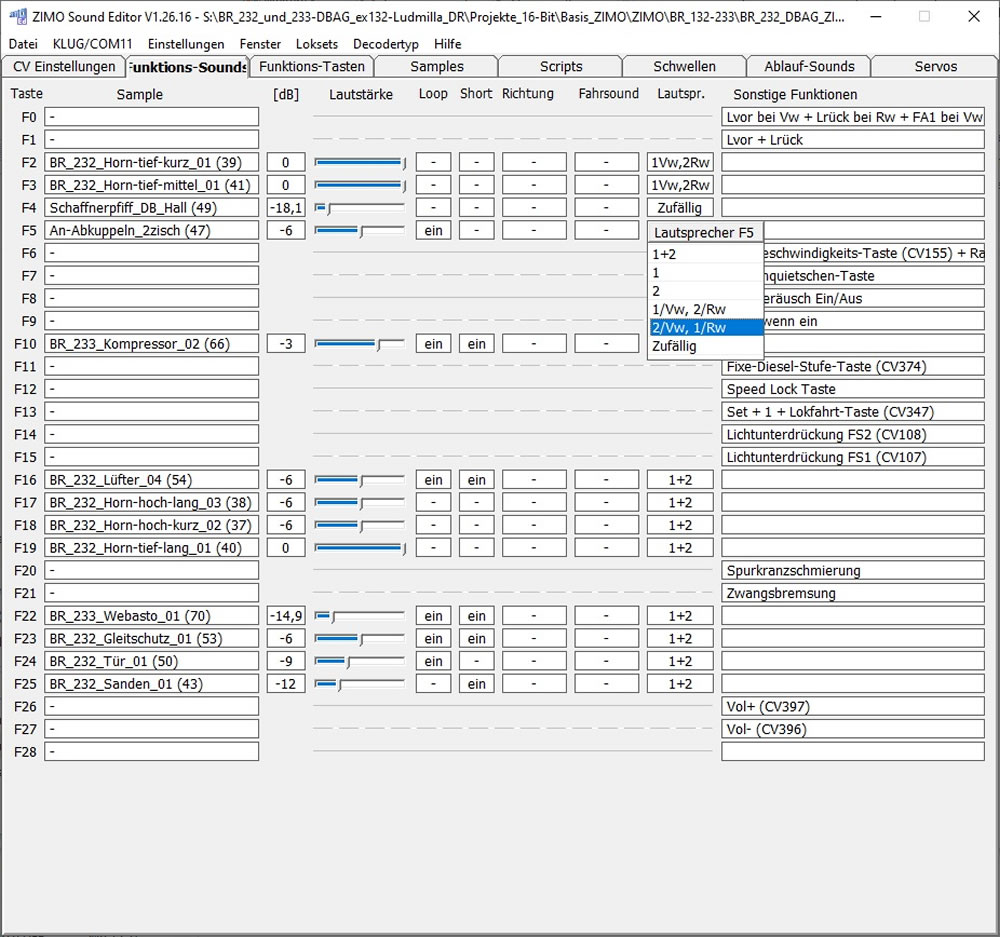Click empty F28 Sonstige Funktionen field
The height and width of the screenshot is (937, 1000).
853,751
